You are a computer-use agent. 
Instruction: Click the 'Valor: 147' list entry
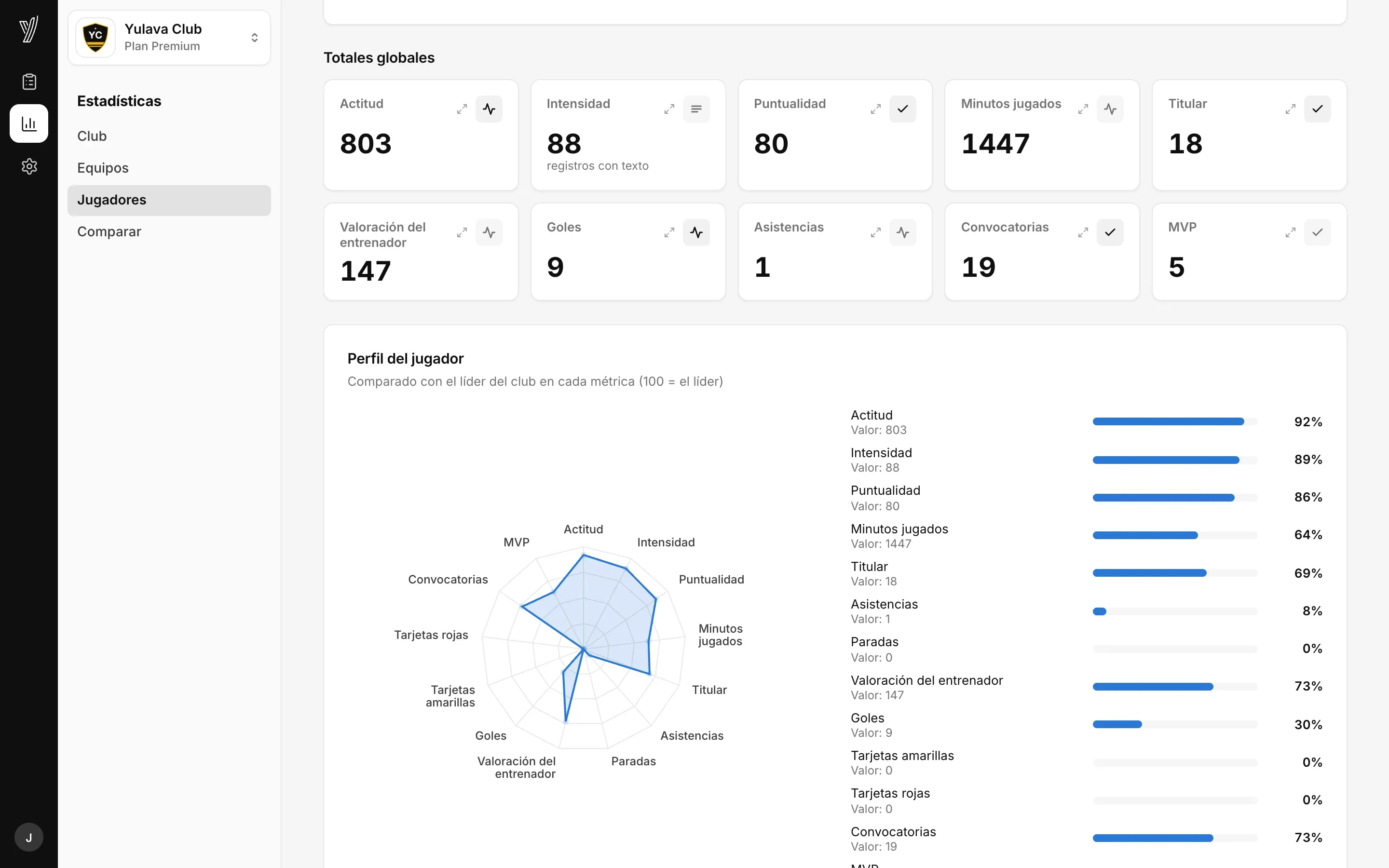(877, 695)
